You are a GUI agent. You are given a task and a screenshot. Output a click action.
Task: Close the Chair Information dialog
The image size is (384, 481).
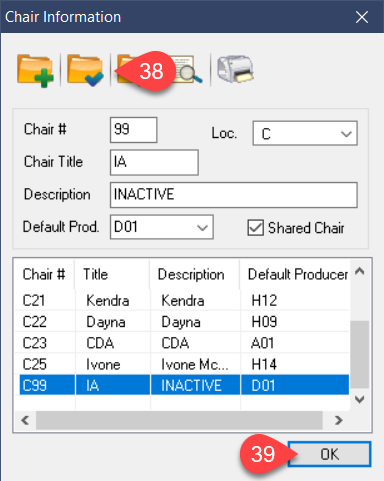pos(362,17)
